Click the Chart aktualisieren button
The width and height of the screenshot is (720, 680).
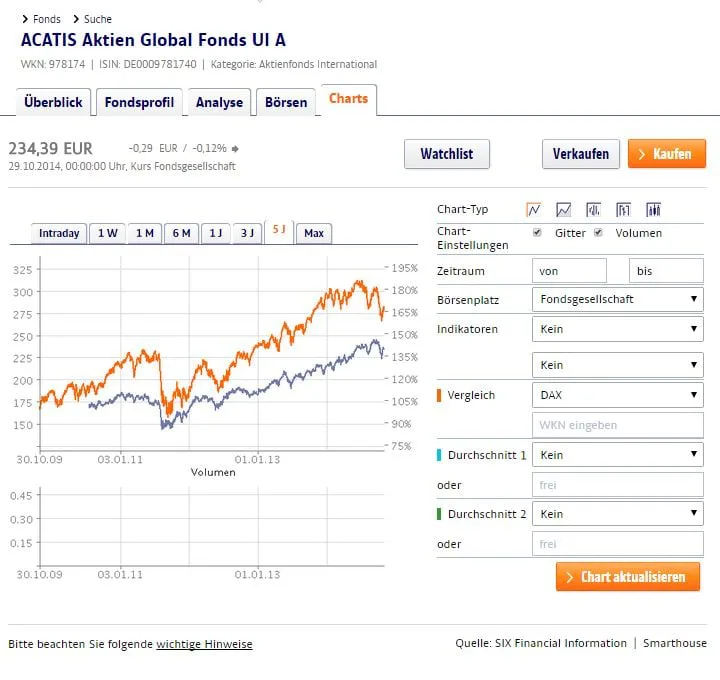(x=628, y=577)
